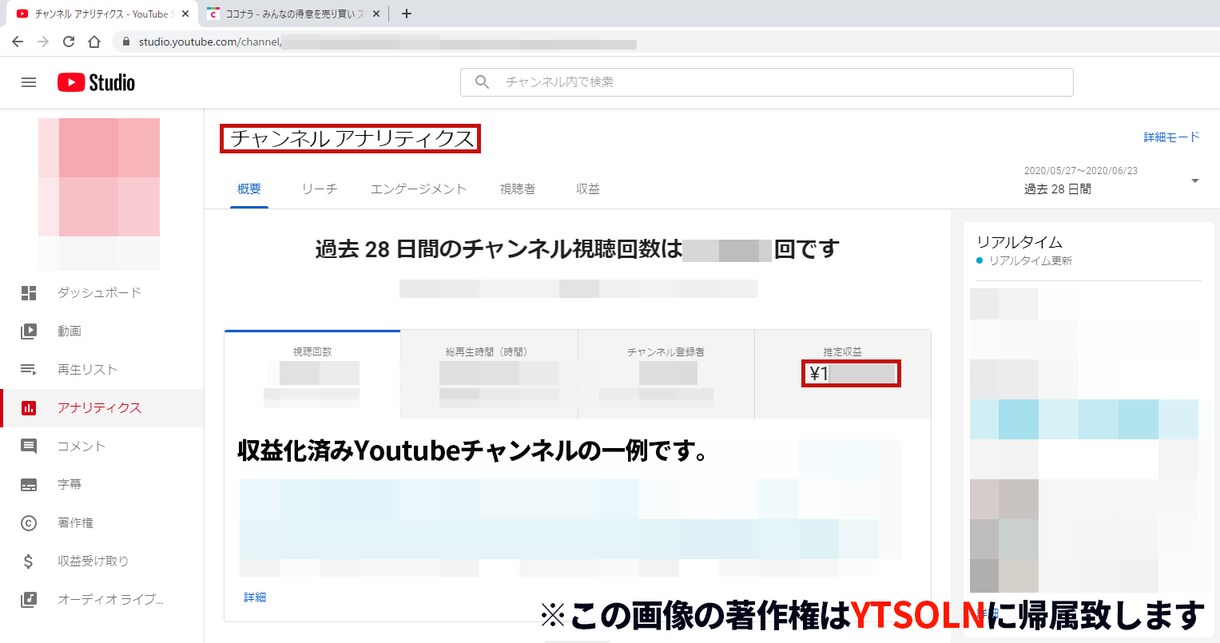This screenshot has height=643, width=1220.
Task: Switch to the 視聴者 tab
Action: [517, 188]
